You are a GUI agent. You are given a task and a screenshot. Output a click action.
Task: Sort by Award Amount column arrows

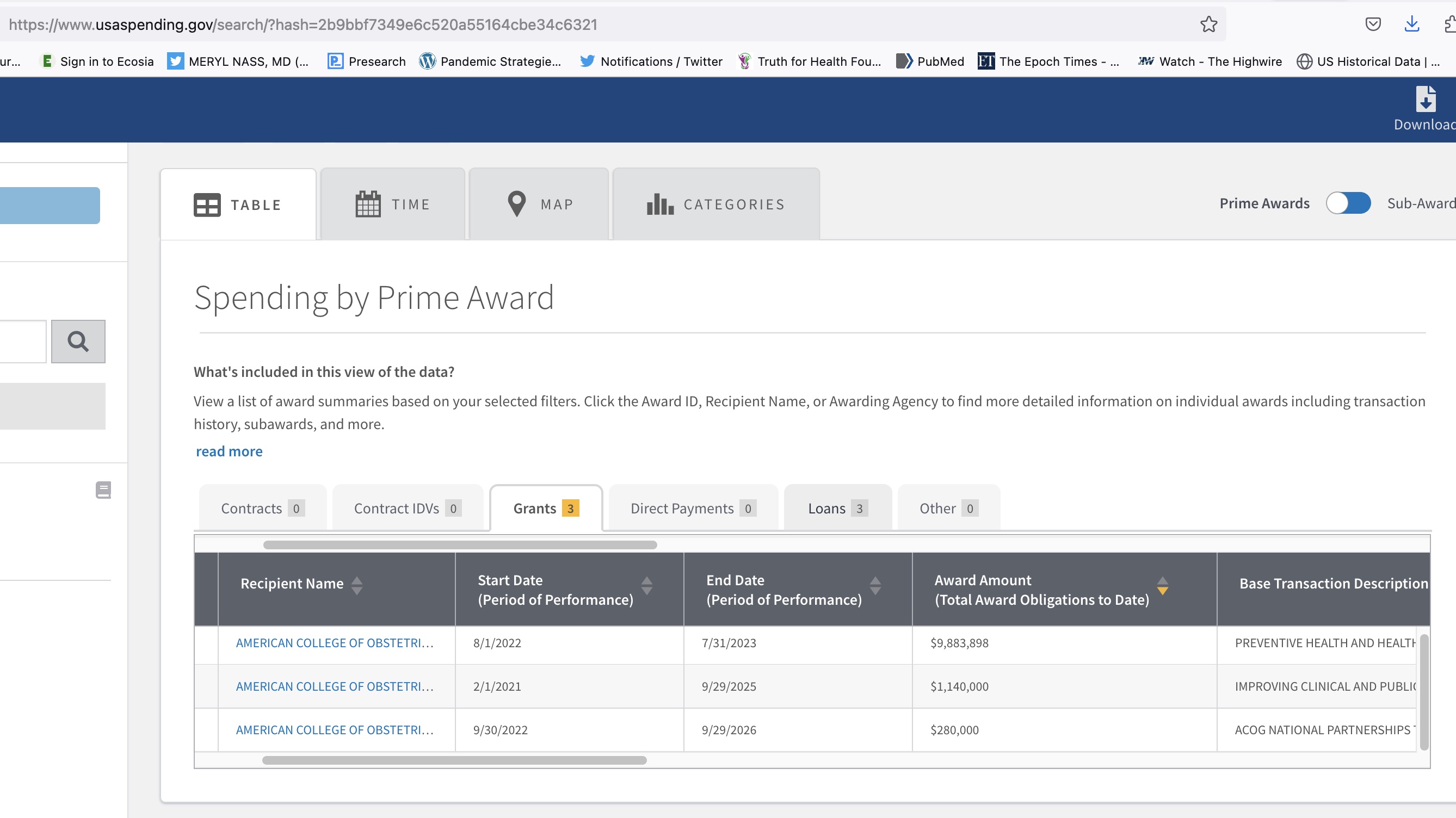pyautogui.click(x=1162, y=585)
